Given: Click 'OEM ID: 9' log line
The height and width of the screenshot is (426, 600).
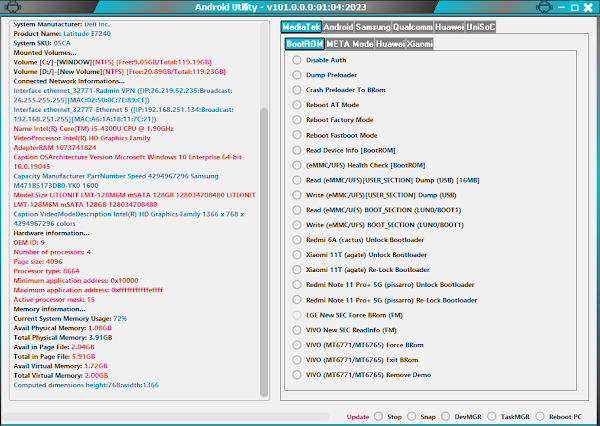Looking at the screenshot, I should pyautogui.click(x=29, y=243).
